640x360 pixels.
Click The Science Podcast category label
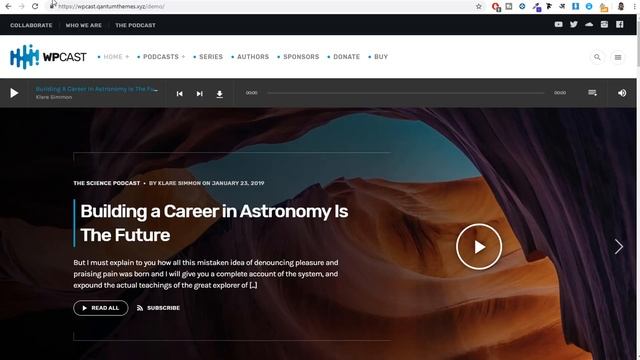(x=107, y=183)
